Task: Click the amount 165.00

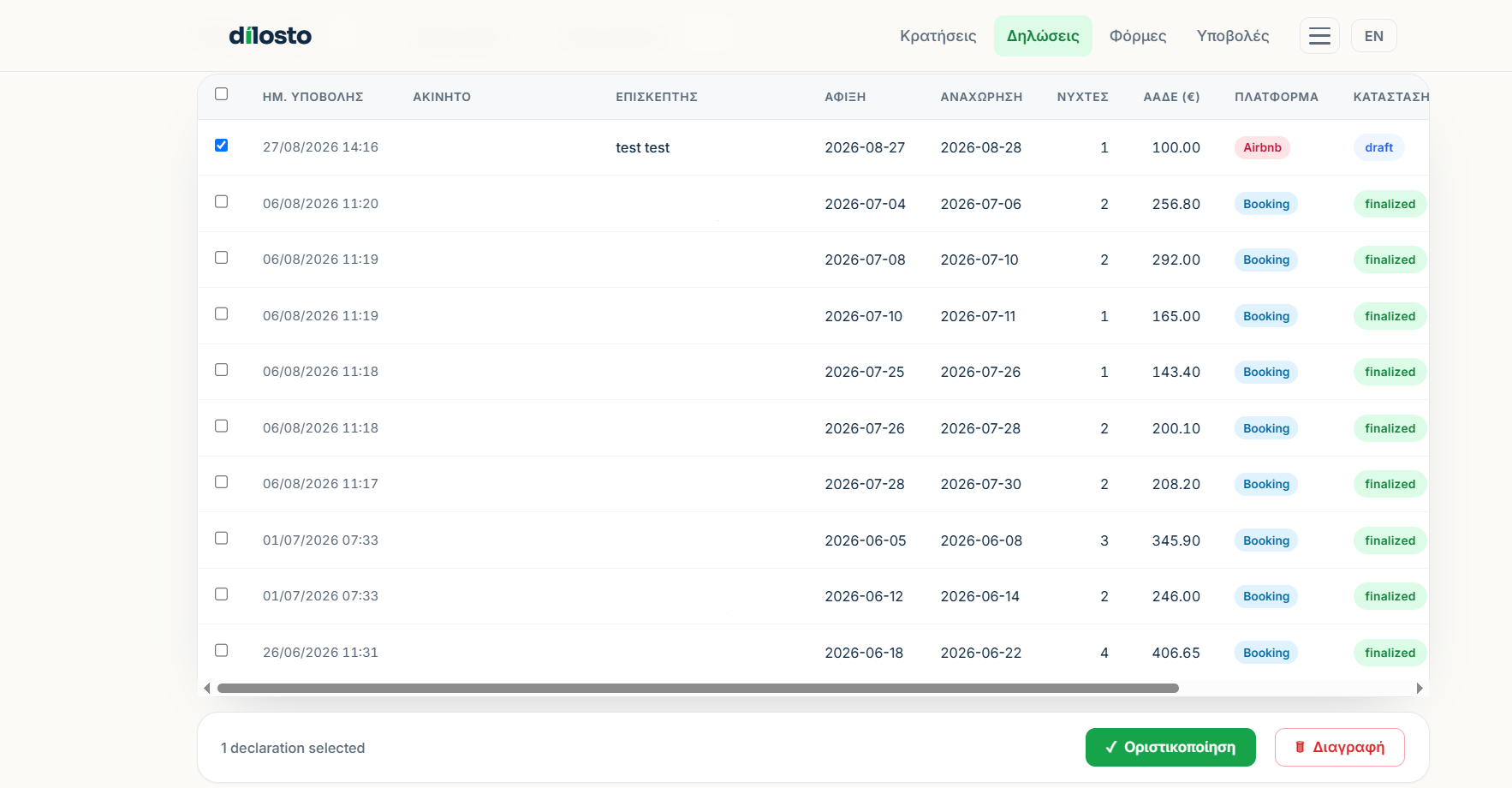Action: [1176, 316]
